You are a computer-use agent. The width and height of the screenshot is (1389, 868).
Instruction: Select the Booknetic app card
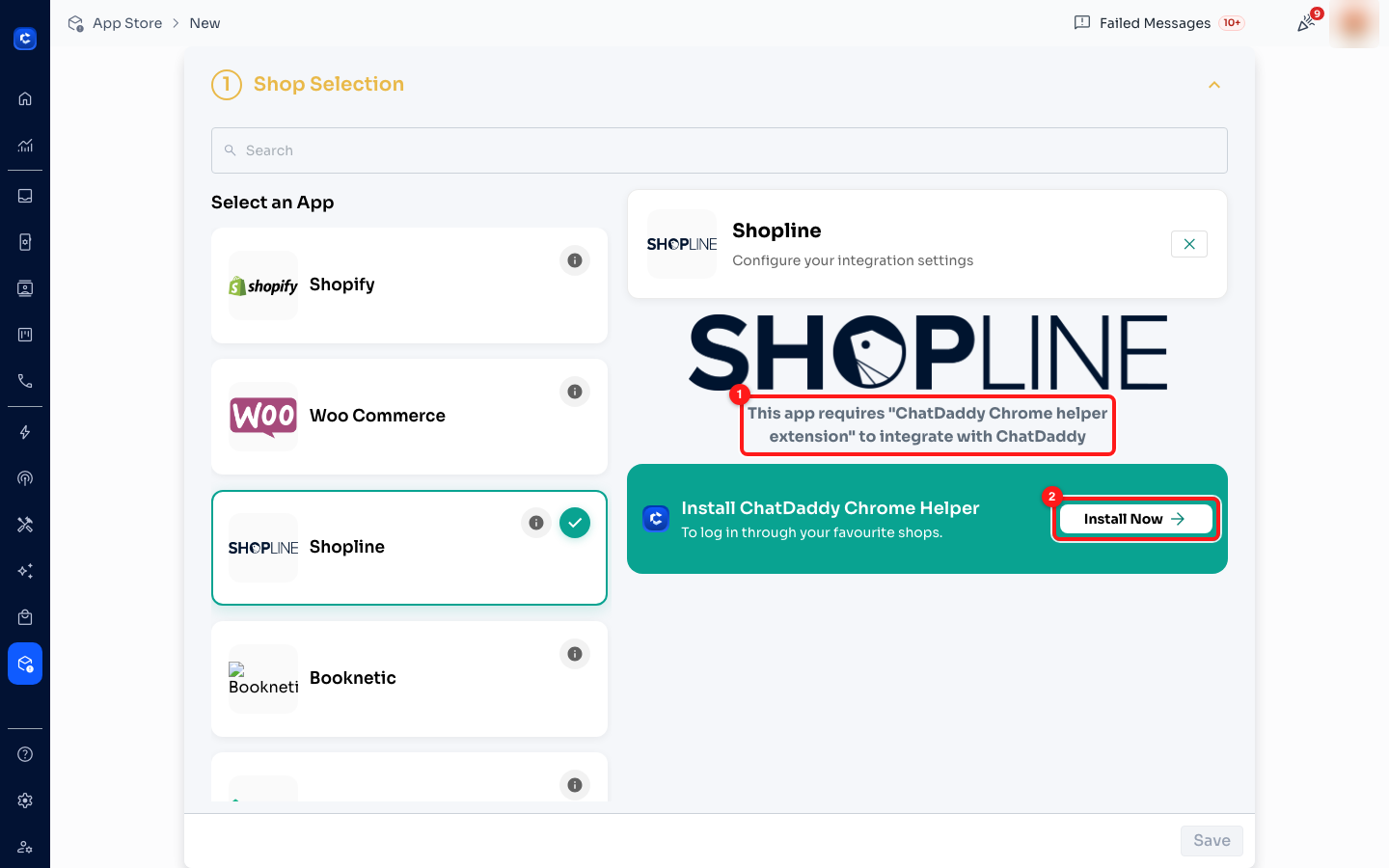pos(409,679)
